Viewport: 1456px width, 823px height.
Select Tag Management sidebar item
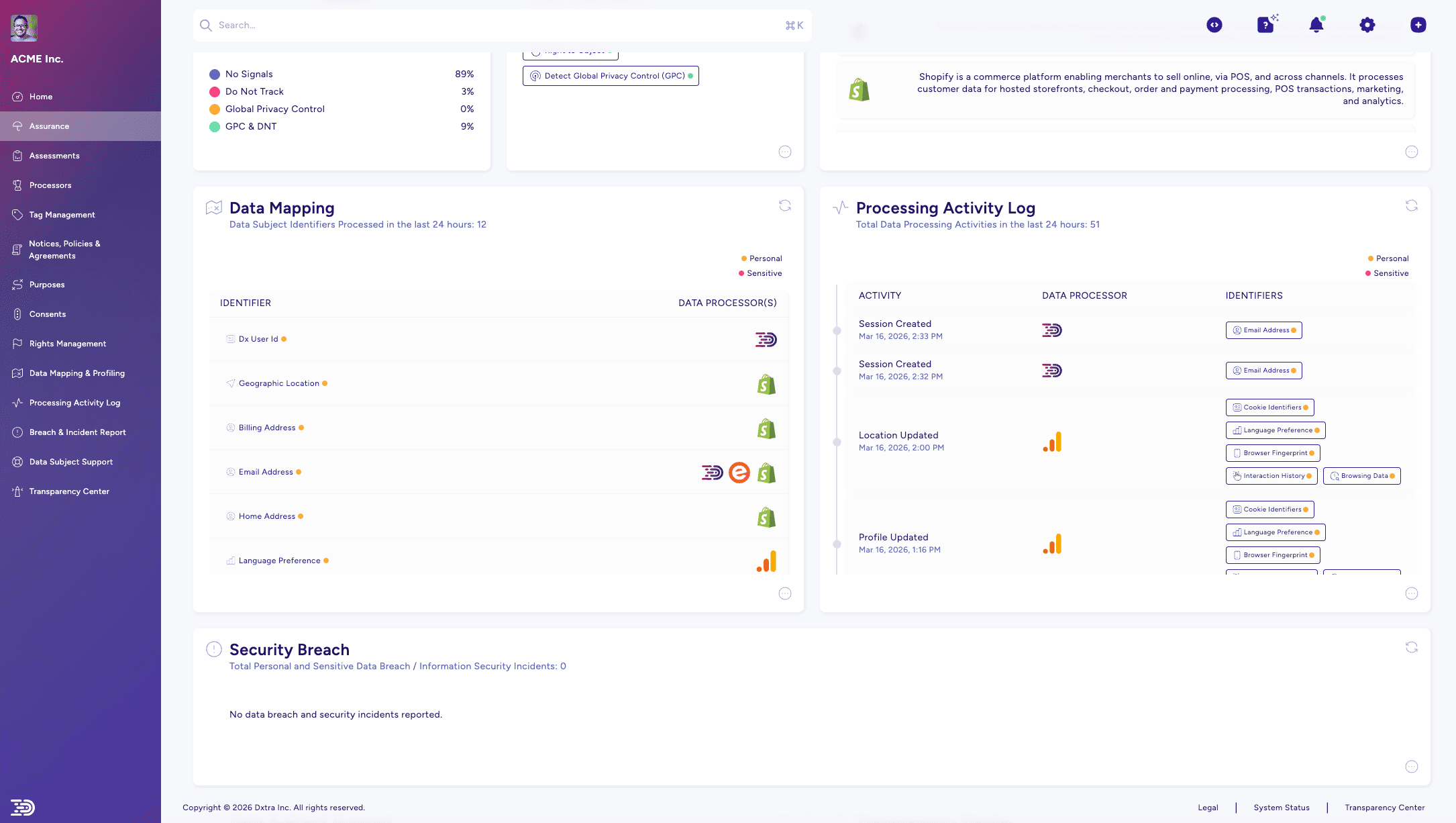(x=62, y=215)
